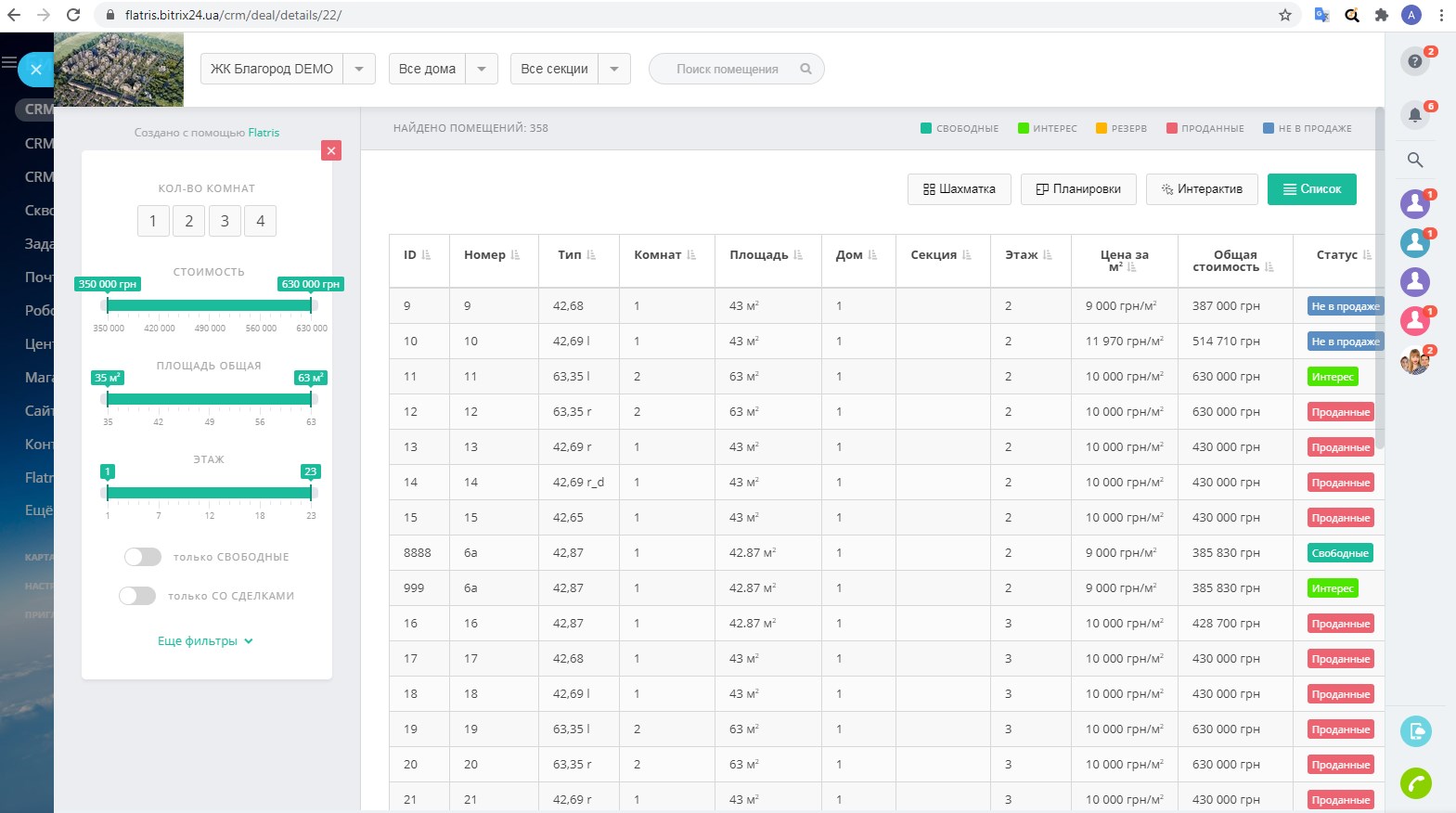Click the Интерактив button
This screenshot has height=813, width=1456.
coord(1201,189)
